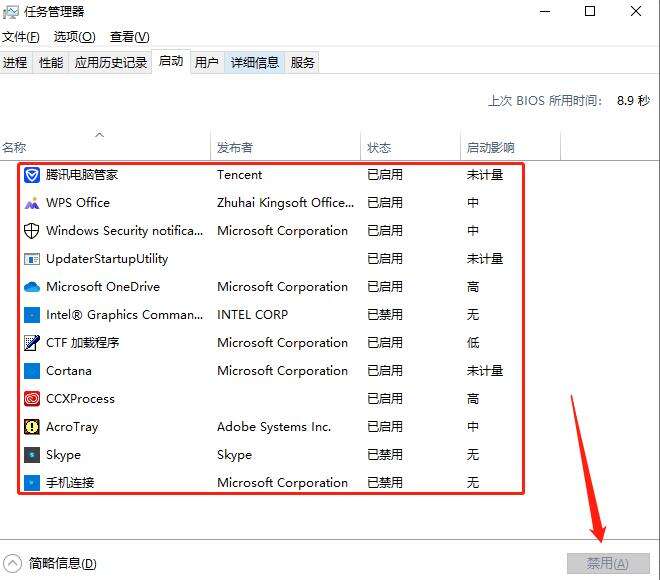Click the Adobe Systems Inc. publisher cell

click(274, 427)
